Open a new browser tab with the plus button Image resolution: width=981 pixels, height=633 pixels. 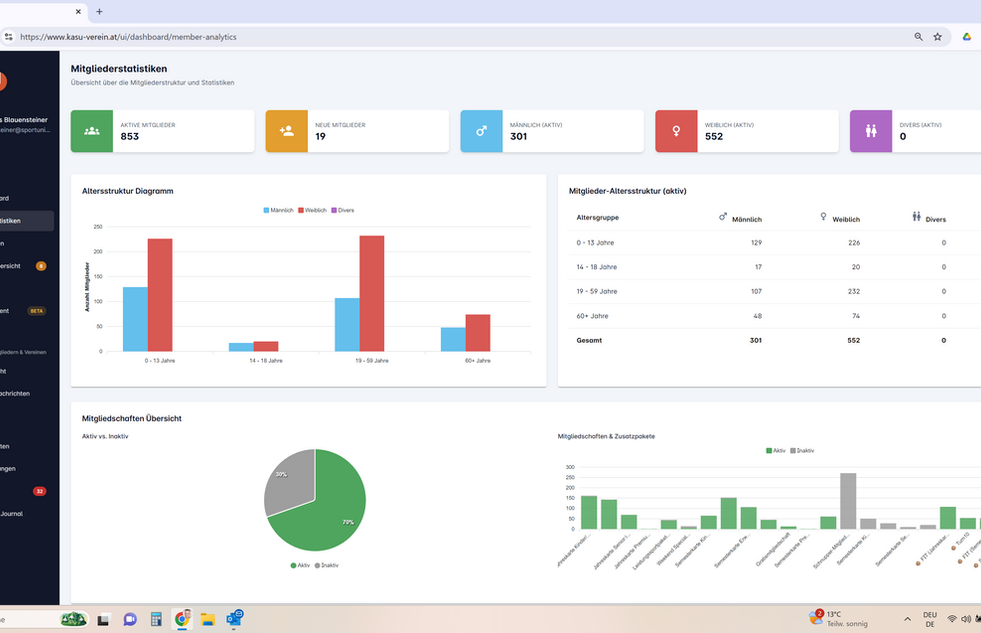coord(99,11)
